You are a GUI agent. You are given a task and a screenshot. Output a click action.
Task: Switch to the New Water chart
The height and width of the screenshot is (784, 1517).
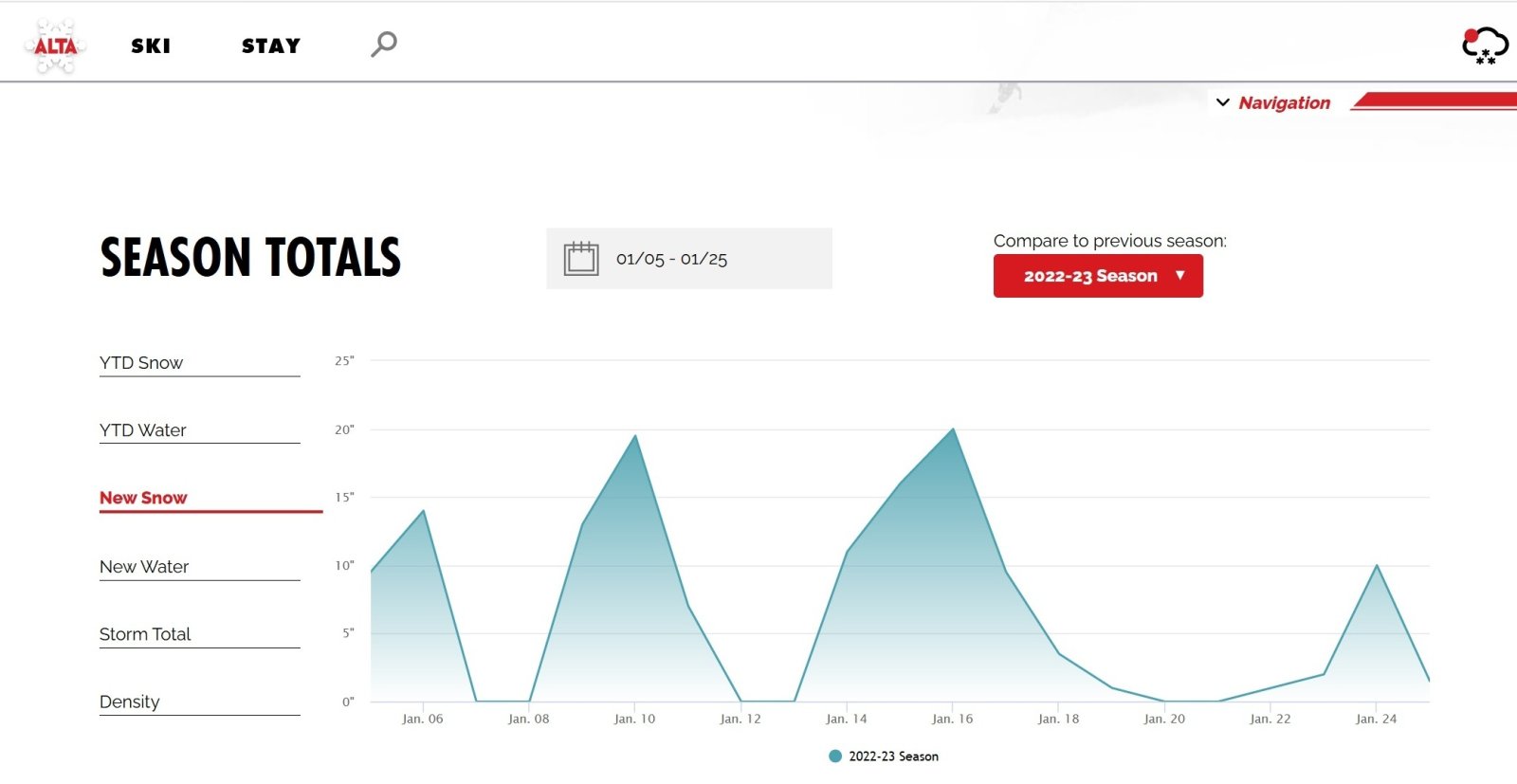coord(144,567)
